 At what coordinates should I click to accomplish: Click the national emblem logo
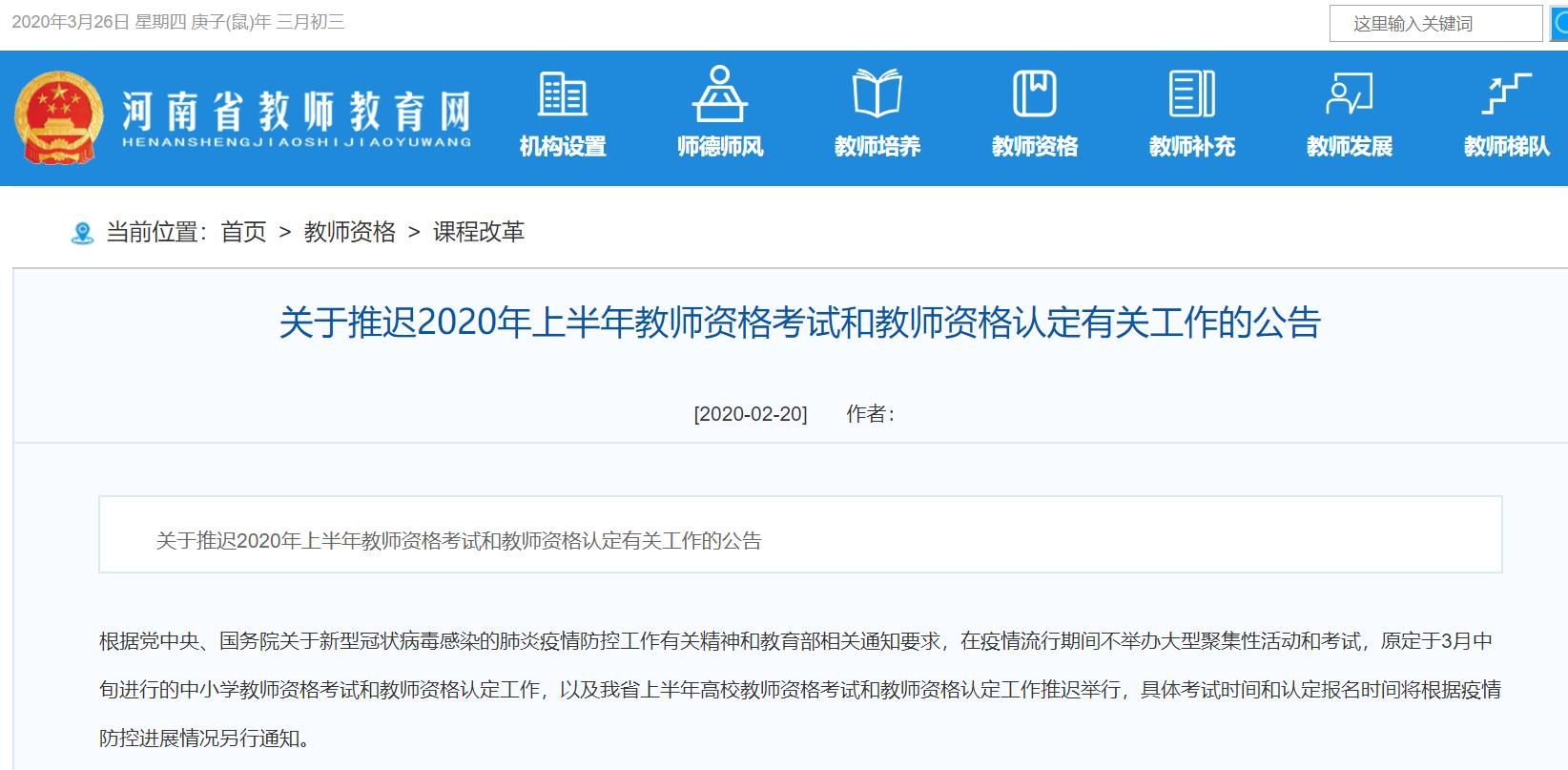(x=59, y=118)
